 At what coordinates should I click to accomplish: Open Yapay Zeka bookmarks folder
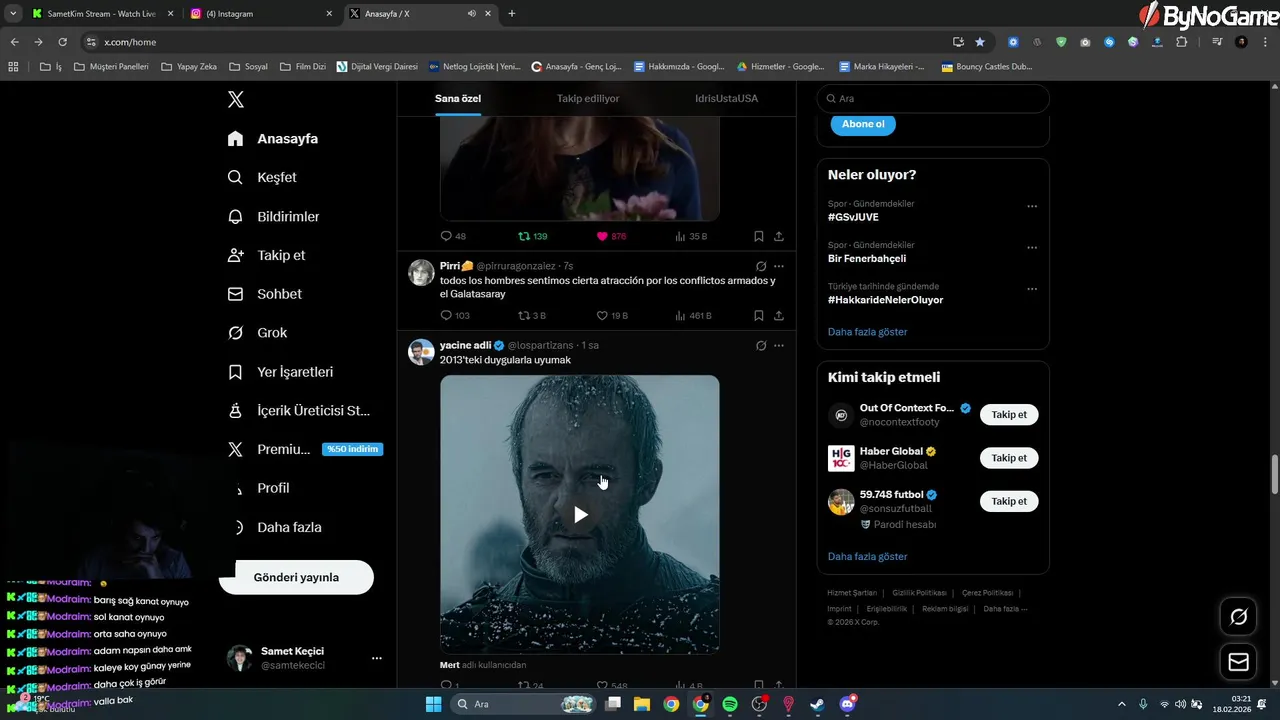click(189, 67)
